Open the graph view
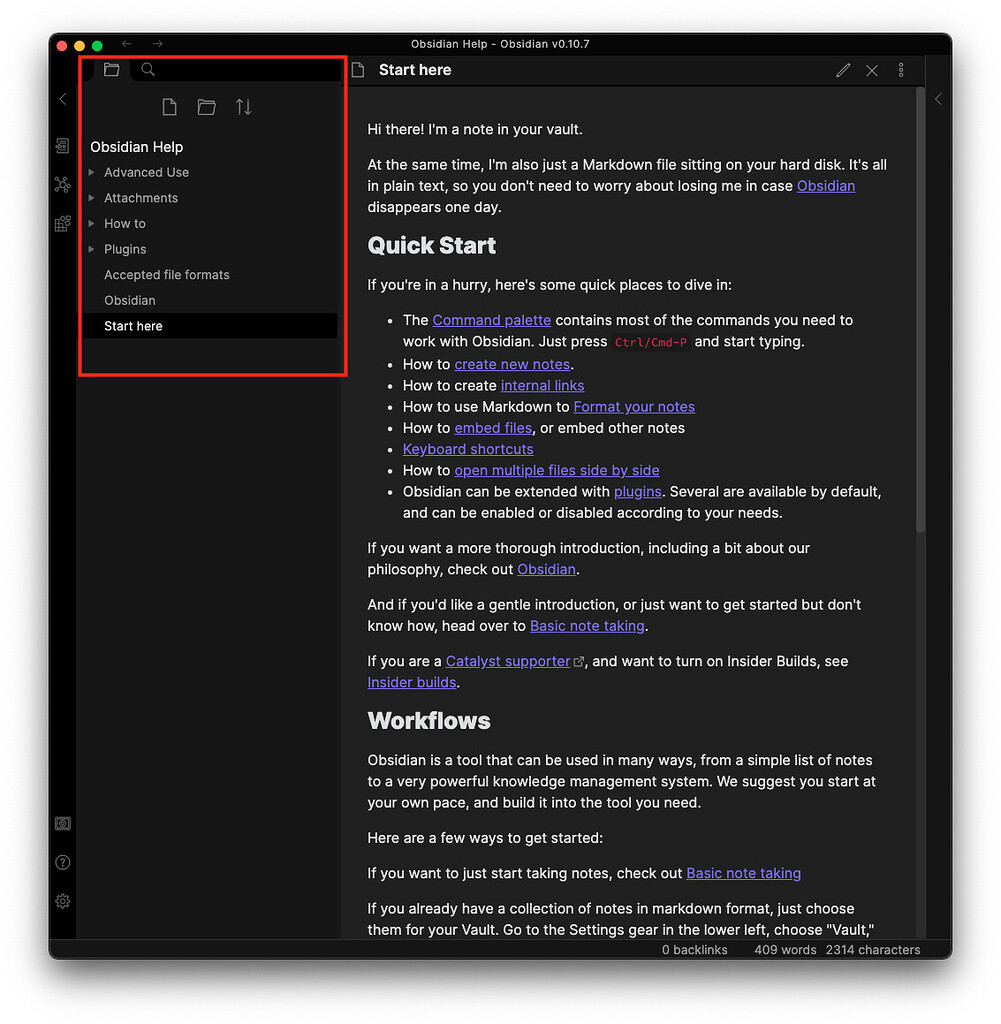This screenshot has width=1001, height=1024. pos(62,185)
